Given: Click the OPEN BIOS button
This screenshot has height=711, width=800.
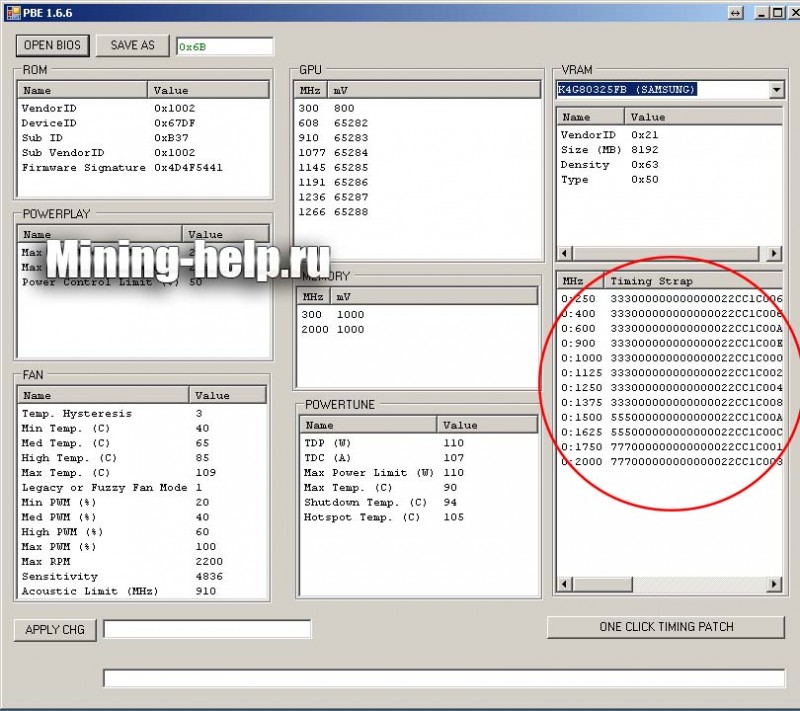Looking at the screenshot, I should point(51,45).
